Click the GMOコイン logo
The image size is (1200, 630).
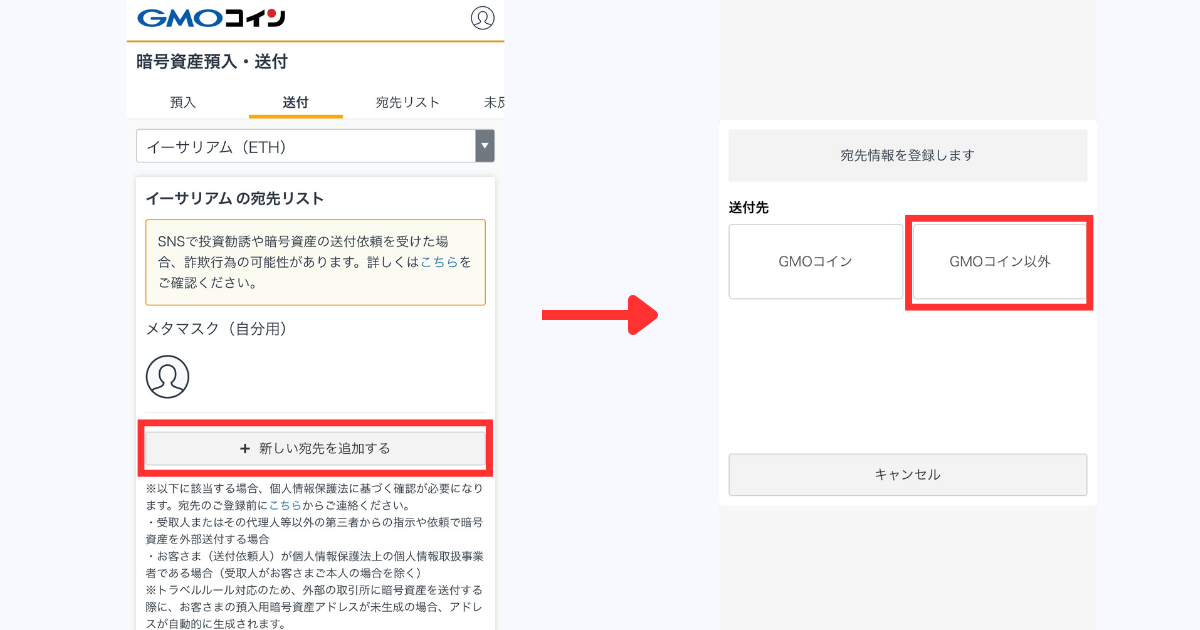tap(211, 18)
